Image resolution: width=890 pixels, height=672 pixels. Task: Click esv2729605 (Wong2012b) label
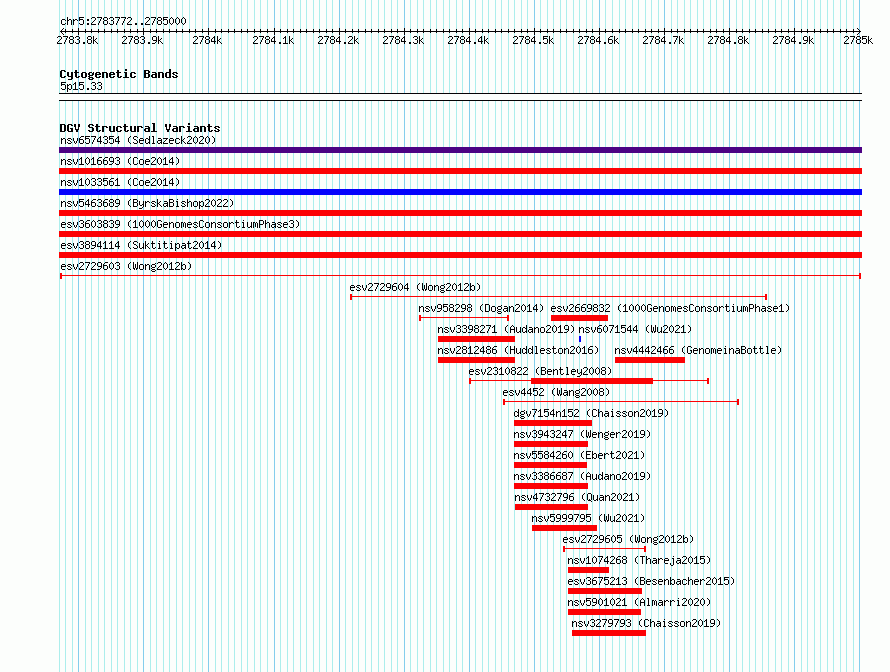point(628,539)
